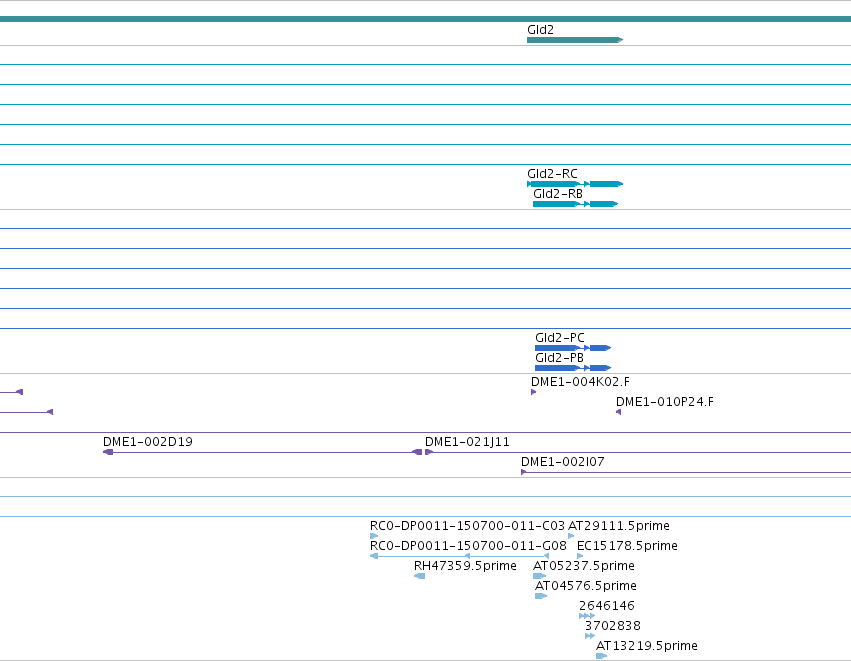851x661 pixels.
Task: Click the RC0-DP0011-150700-011-C03 label
Action: 467,526
